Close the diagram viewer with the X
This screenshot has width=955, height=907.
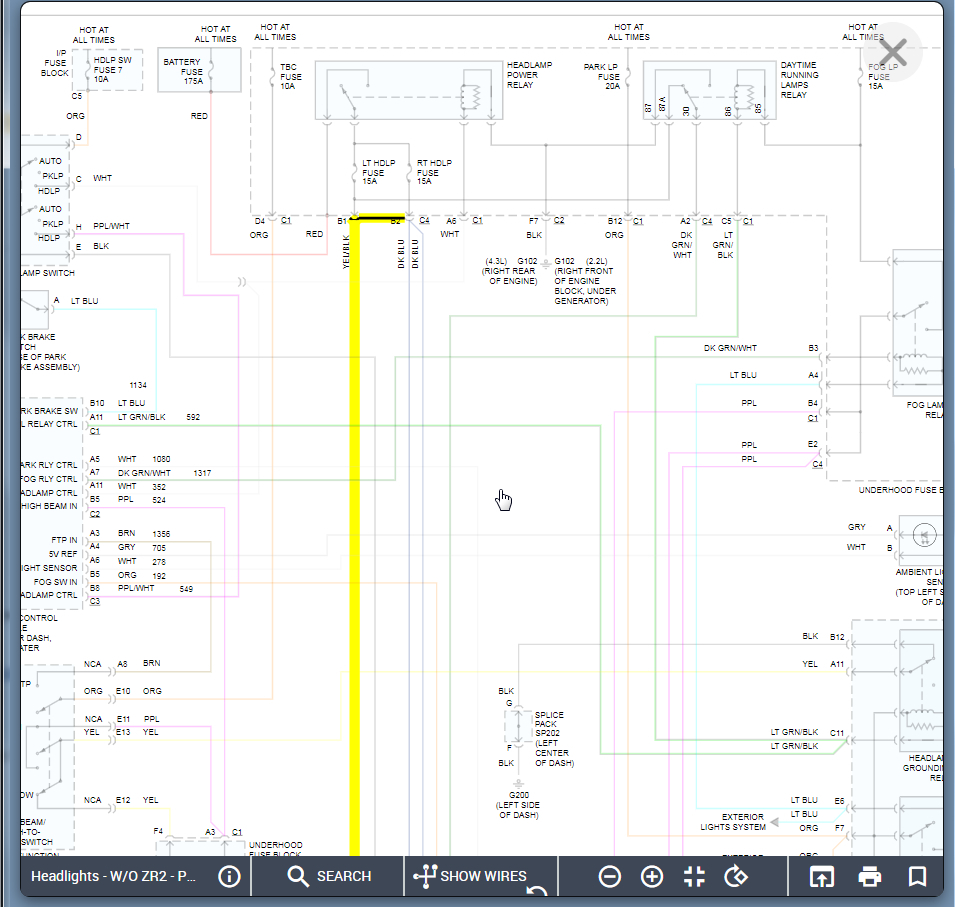tap(892, 52)
